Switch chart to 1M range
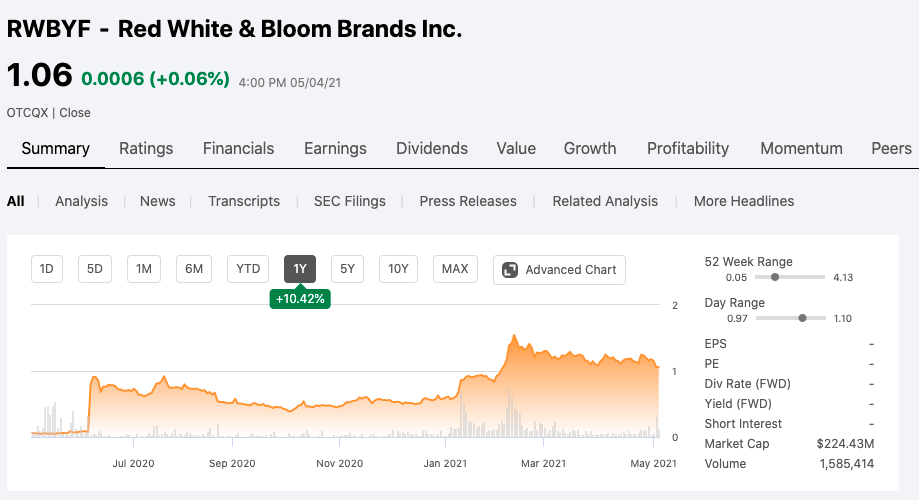Viewport: 919px width, 500px height. [x=144, y=269]
